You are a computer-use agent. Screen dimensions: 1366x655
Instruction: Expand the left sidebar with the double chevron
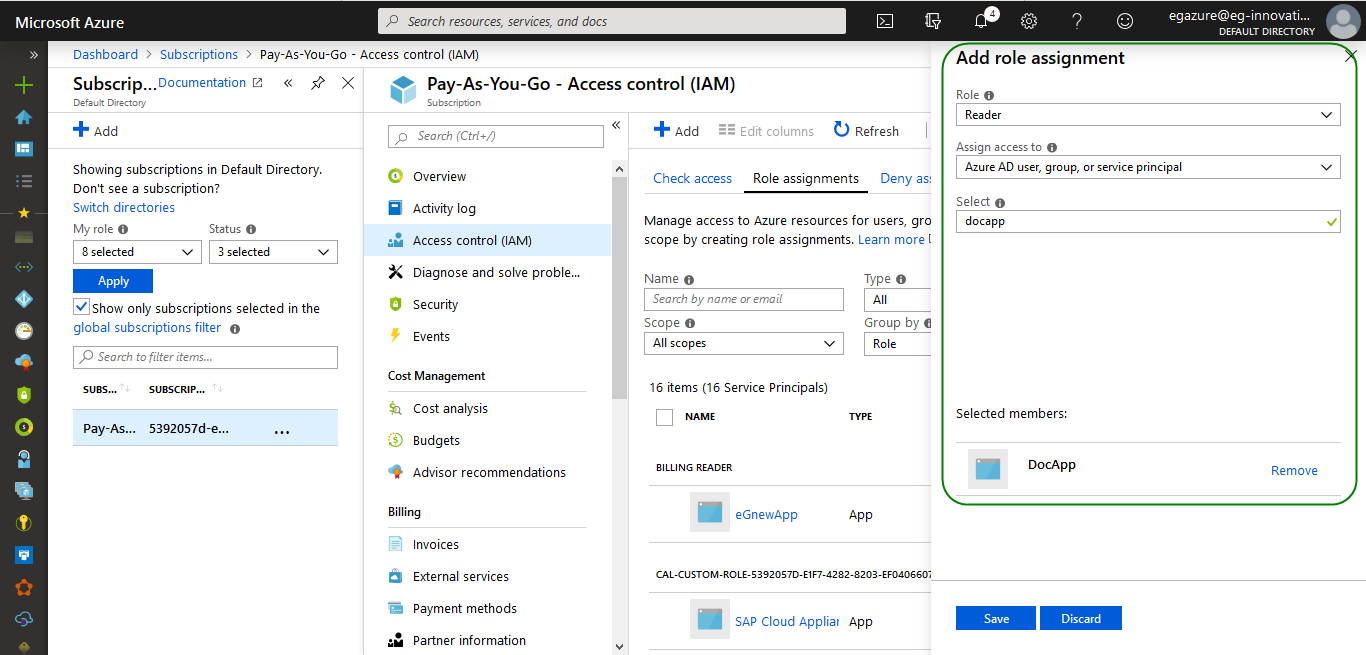(x=33, y=55)
